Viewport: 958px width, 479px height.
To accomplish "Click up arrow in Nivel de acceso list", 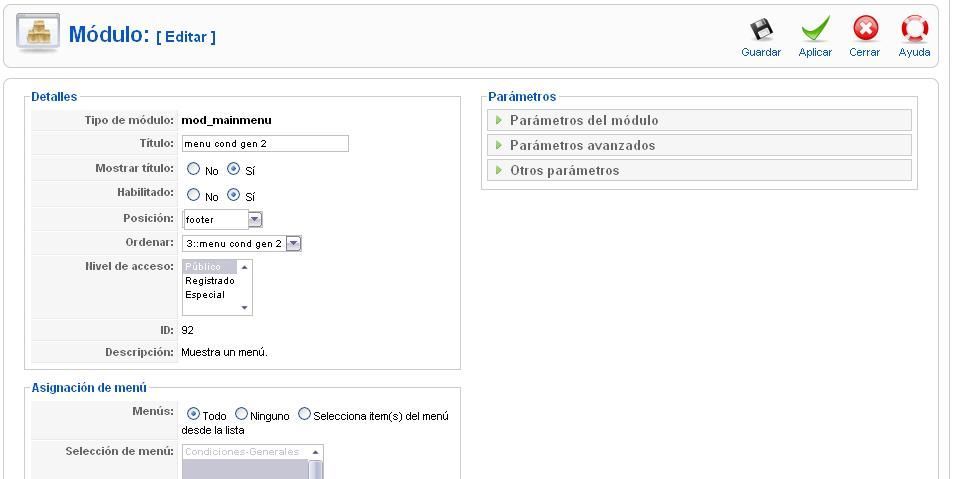I will tap(244, 267).
